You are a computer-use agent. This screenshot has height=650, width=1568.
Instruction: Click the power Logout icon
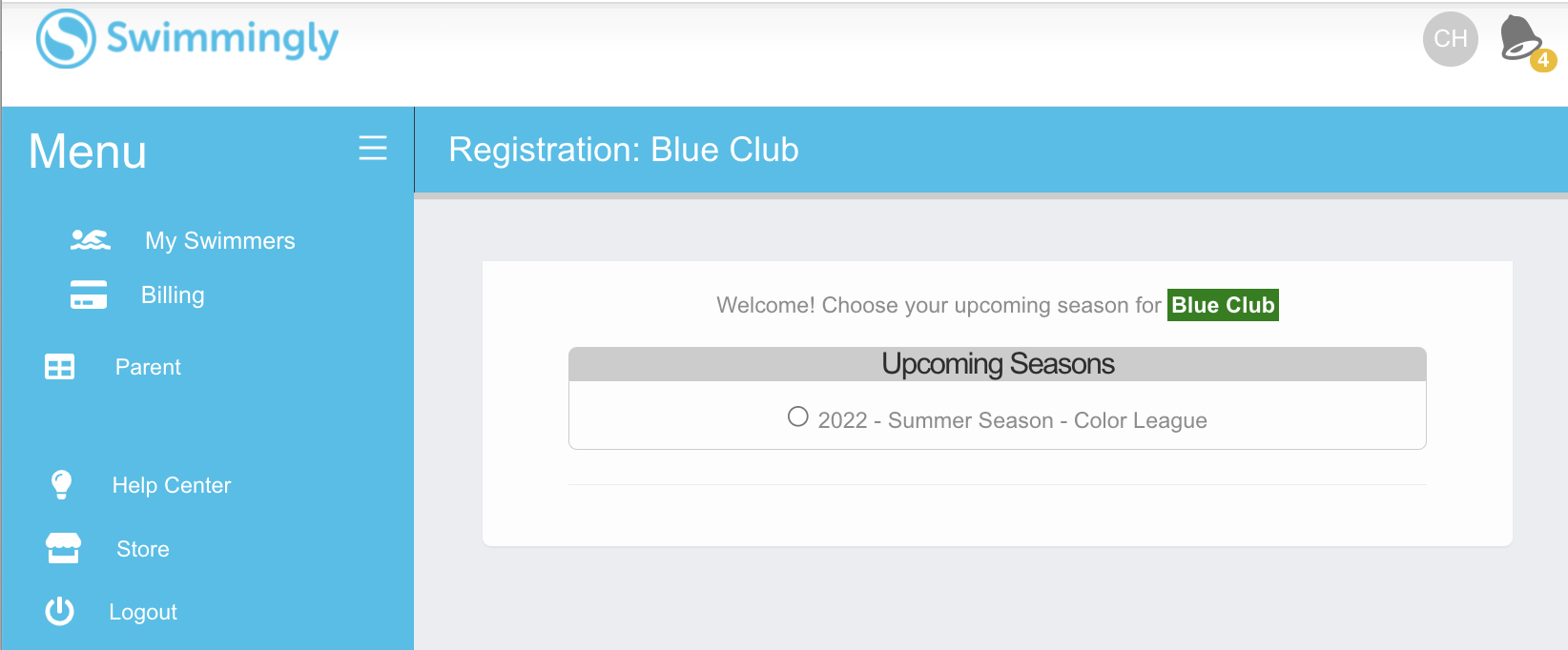60,612
